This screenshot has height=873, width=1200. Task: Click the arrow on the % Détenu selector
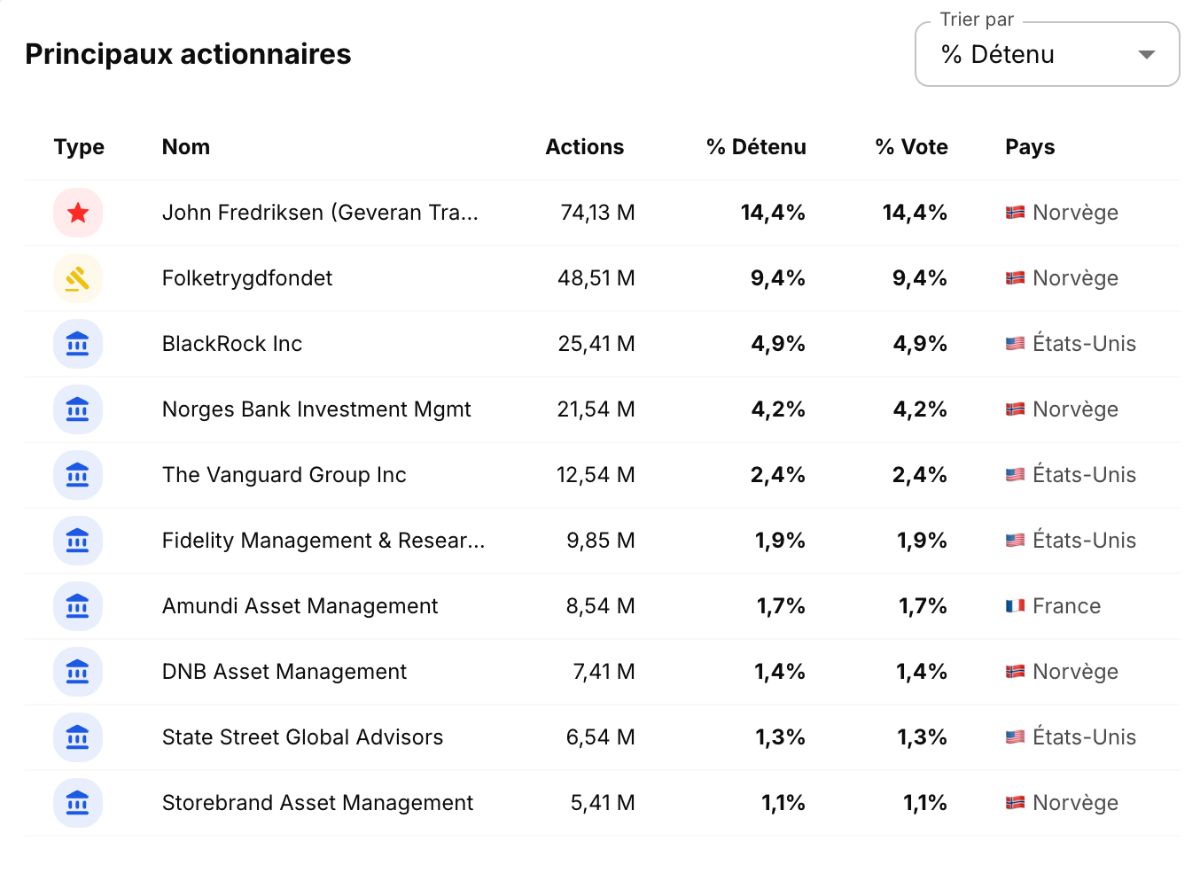[1147, 55]
